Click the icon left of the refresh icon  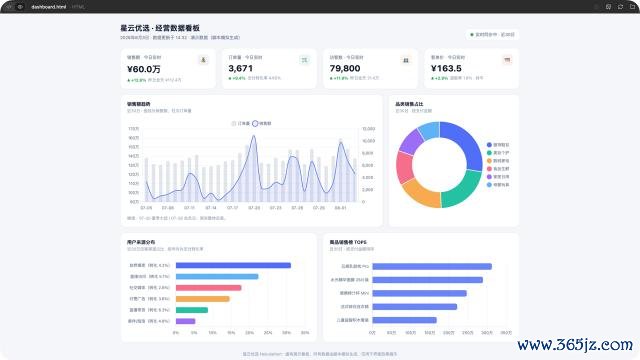click(608, 7)
